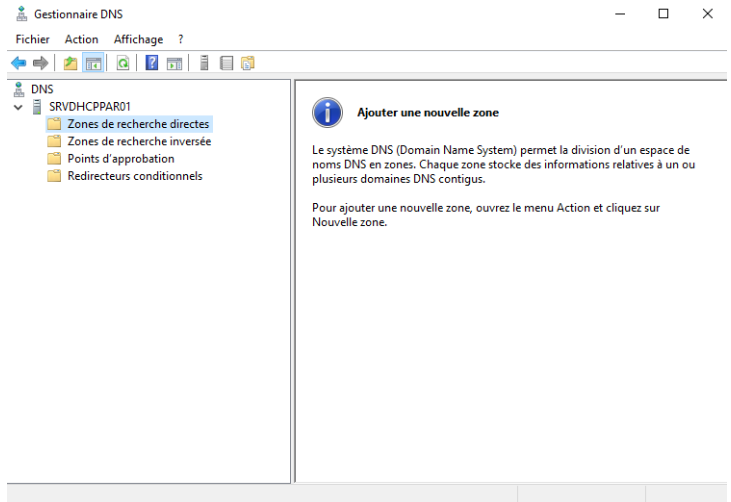Select Zones de recherche directes
This screenshot has height=502, width=731.
click(x=138, y=124)
